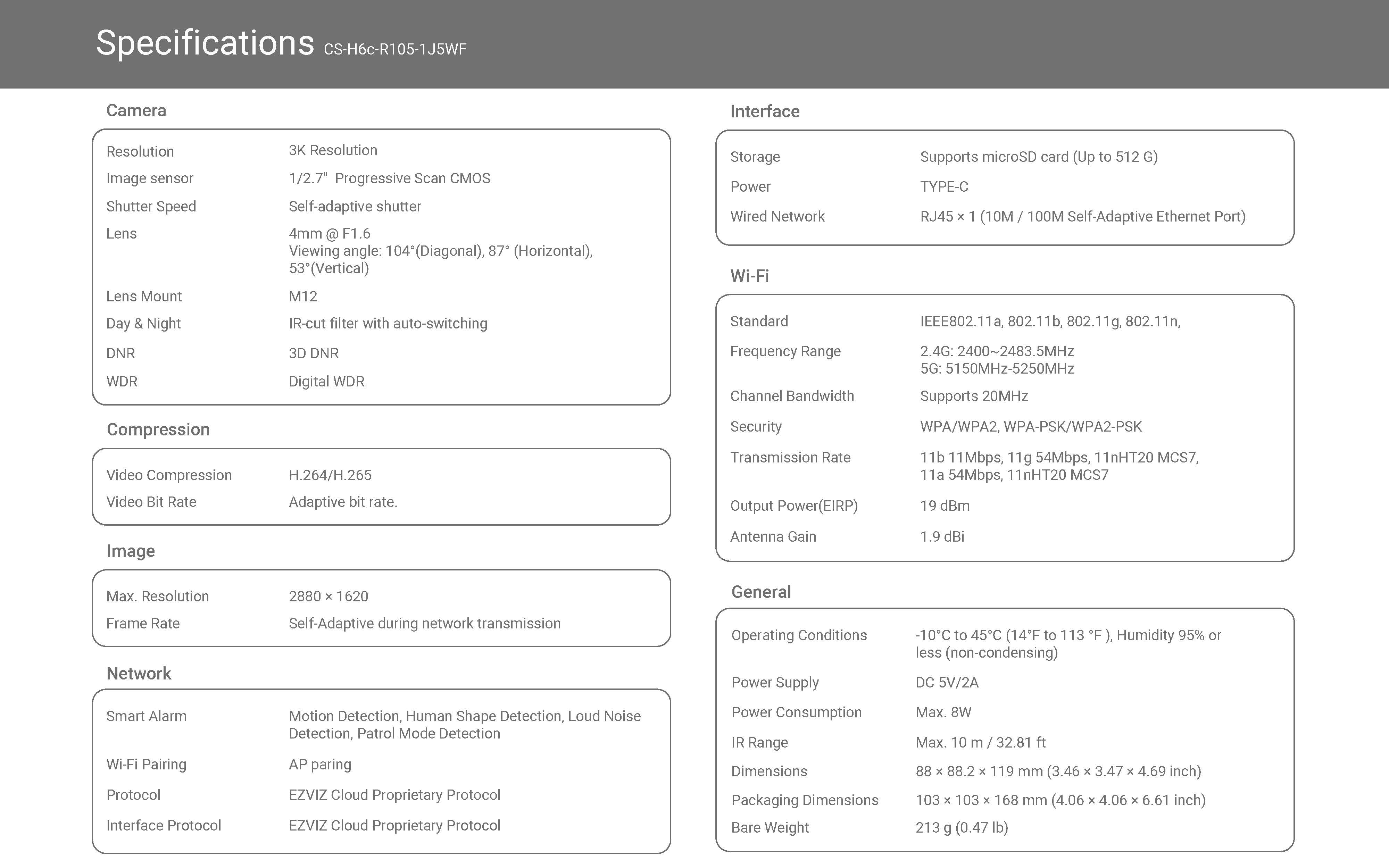Click the Video Compression label
Screen dimensions: 1389x868
pyautogui.click(x=169, y=475)
